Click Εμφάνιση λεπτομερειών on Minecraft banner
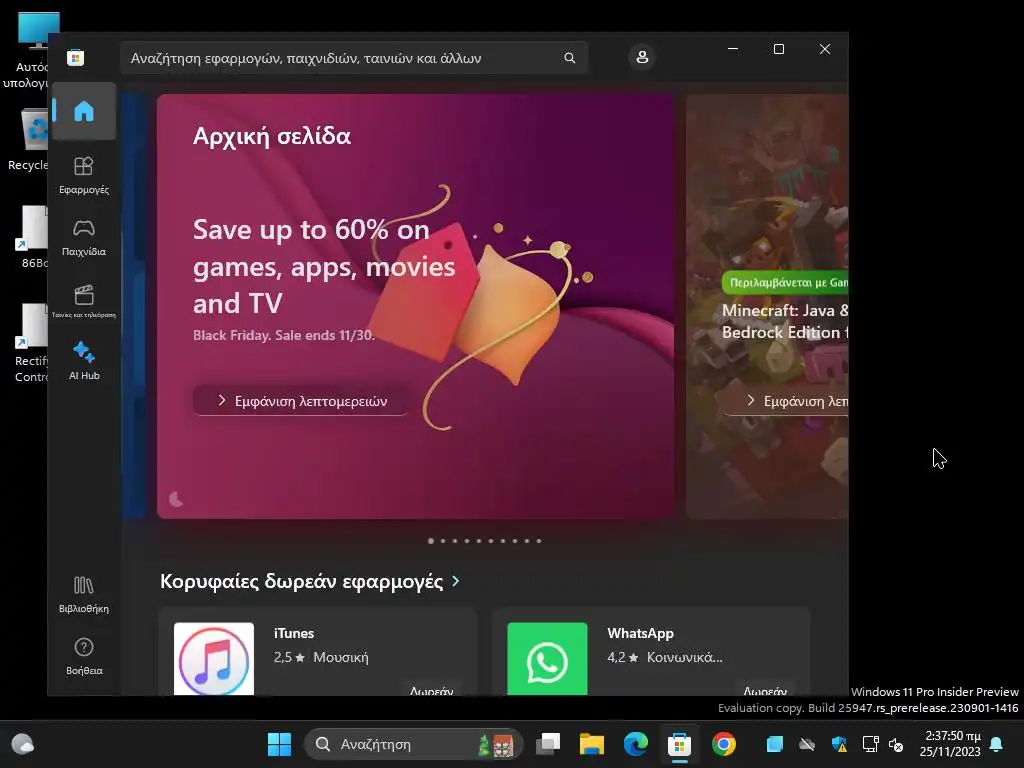The width and height of the screenshot is (1024, 768). 785,401
